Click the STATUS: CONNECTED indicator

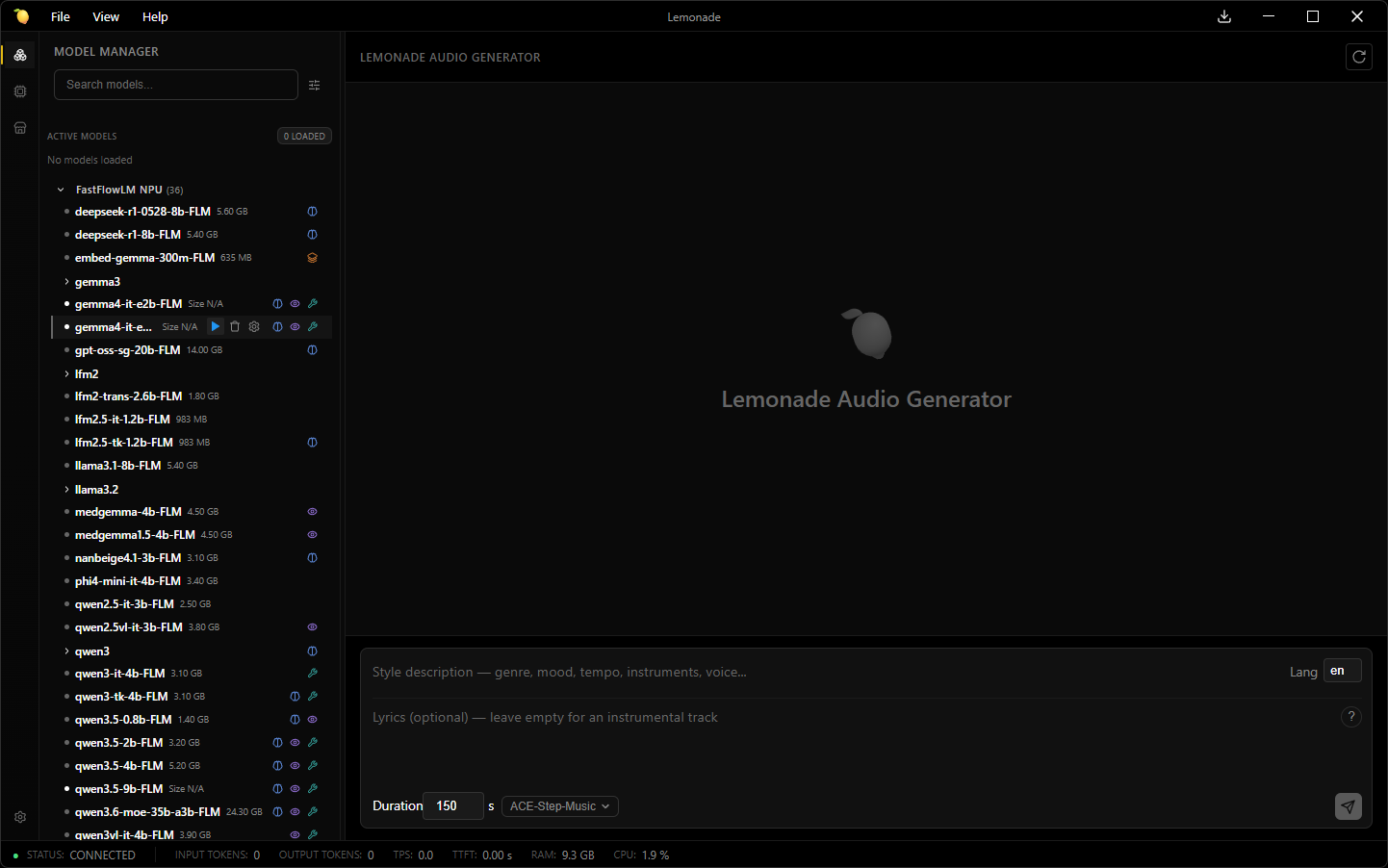click(x=75, y=855)
